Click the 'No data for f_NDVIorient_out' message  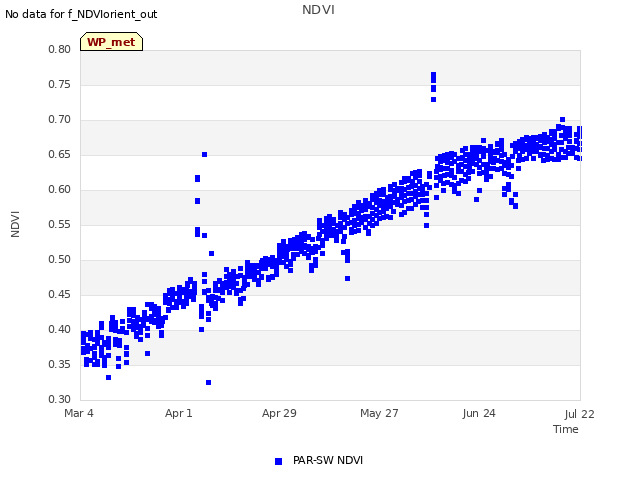tap(81, 14)
